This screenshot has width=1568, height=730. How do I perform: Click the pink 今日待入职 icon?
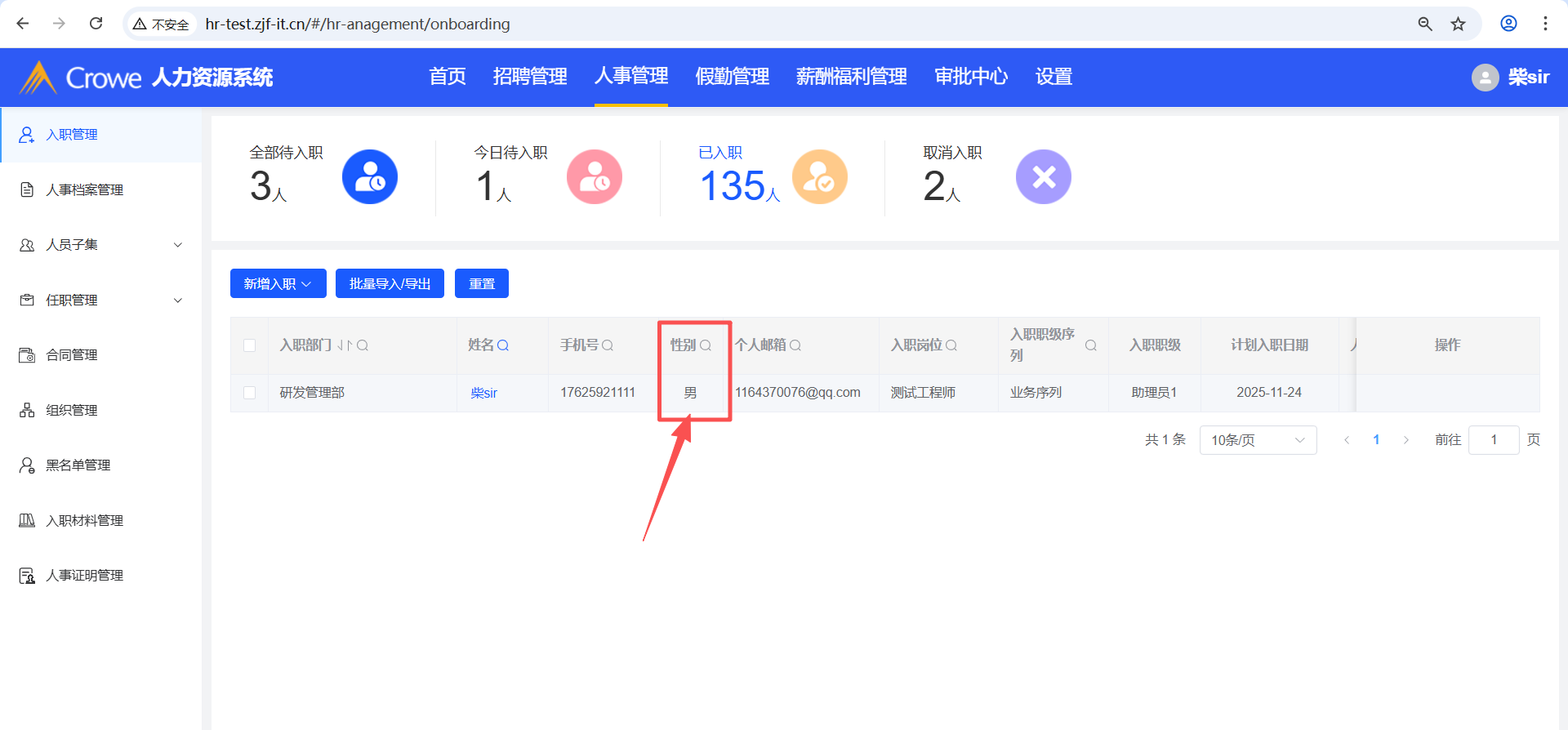(x=595, y=177)
